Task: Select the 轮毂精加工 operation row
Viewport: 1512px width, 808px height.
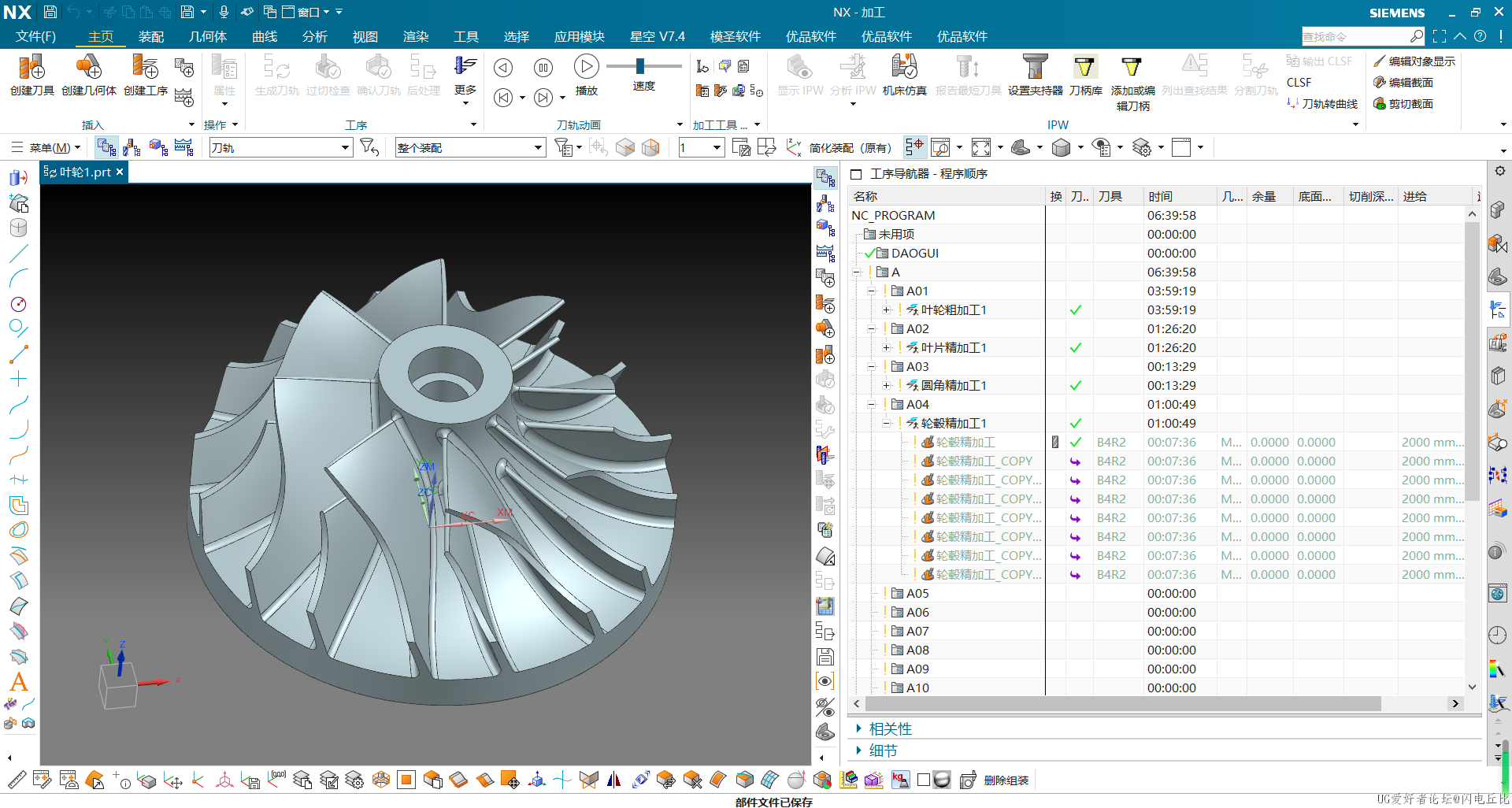Action: pos(965,442)
